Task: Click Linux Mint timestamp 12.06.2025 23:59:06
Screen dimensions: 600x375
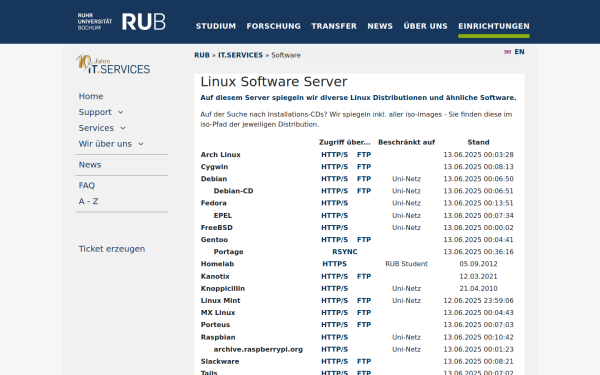Action: point(478,300)
